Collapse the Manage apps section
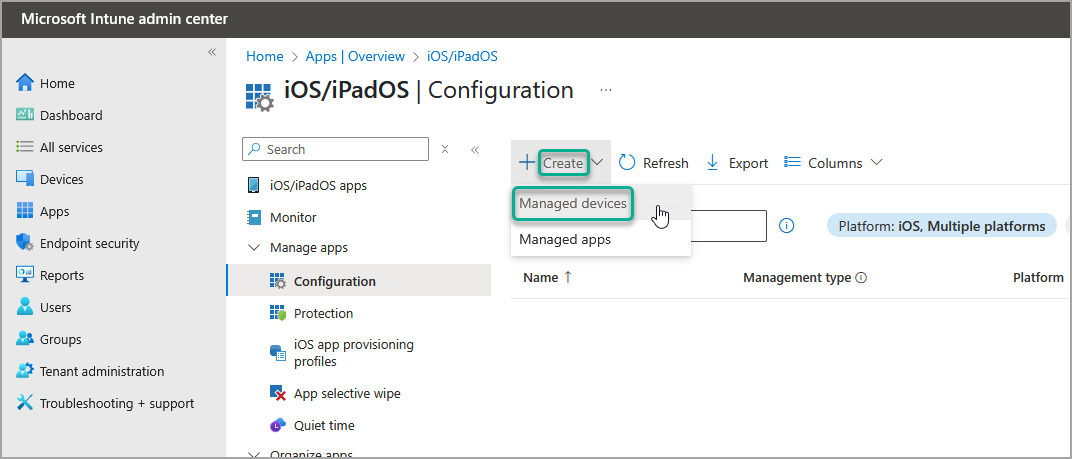Screen dimensions: 1072x459 tap(254, 248)
